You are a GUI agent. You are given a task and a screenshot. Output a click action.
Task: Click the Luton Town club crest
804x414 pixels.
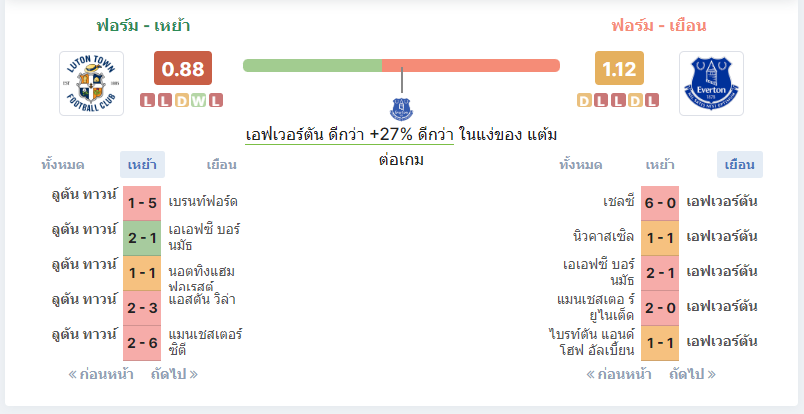91,83
